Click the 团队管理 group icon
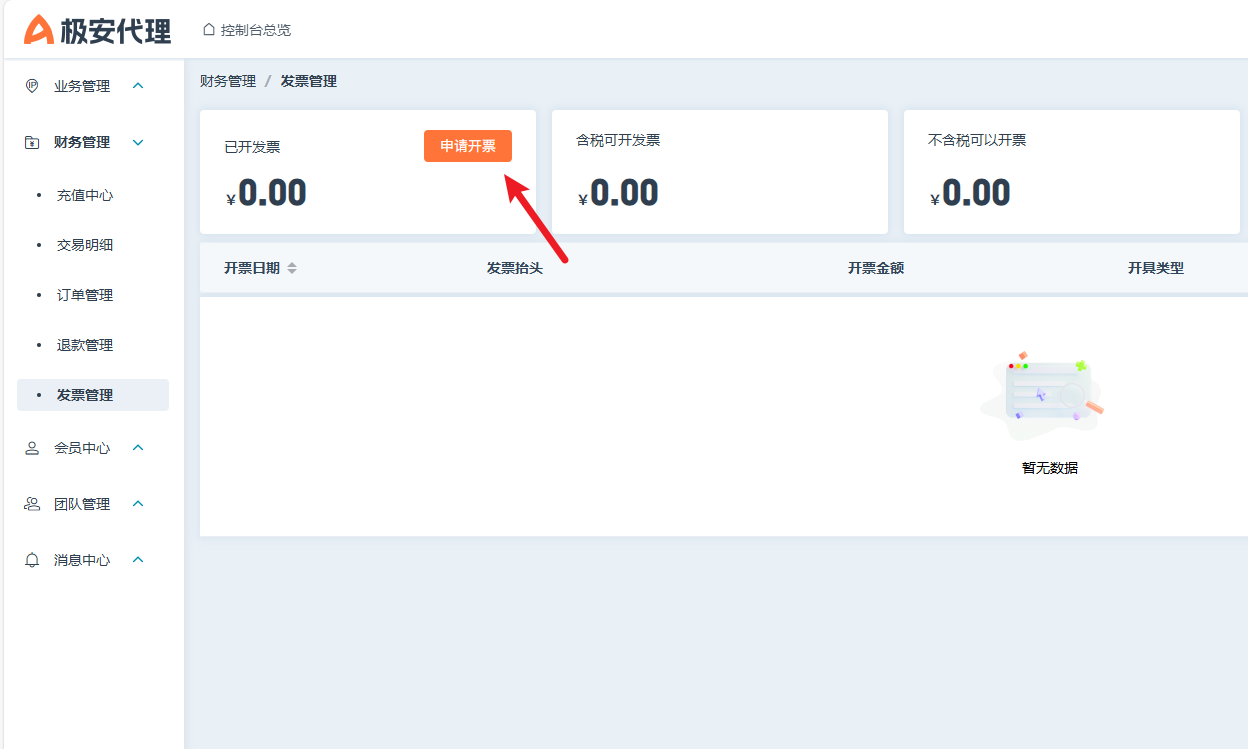 point(32,504)
